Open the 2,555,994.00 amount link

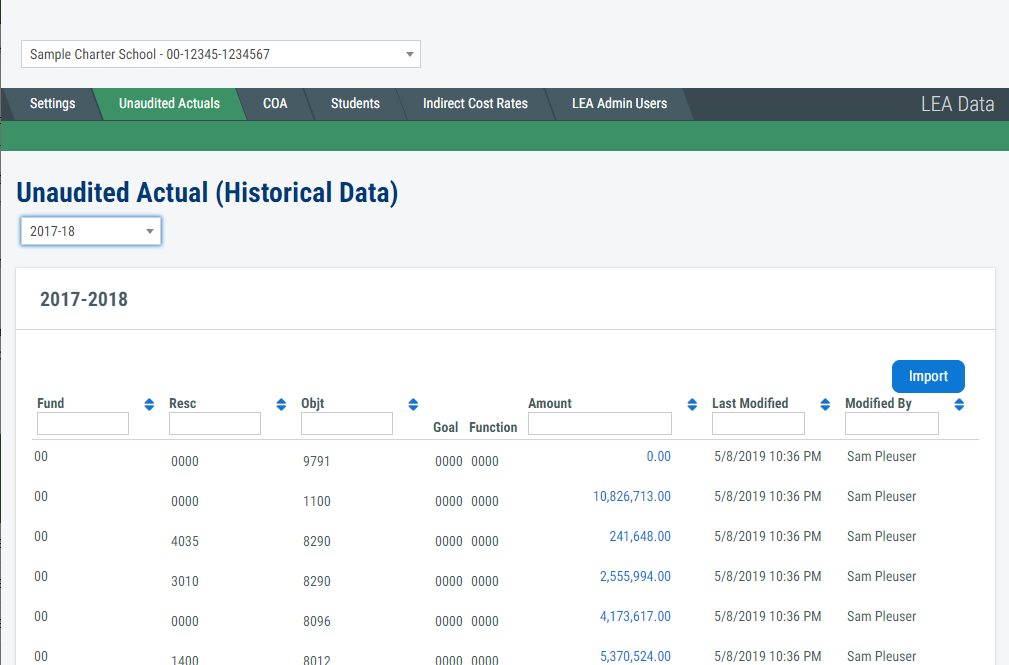(635, 576)
